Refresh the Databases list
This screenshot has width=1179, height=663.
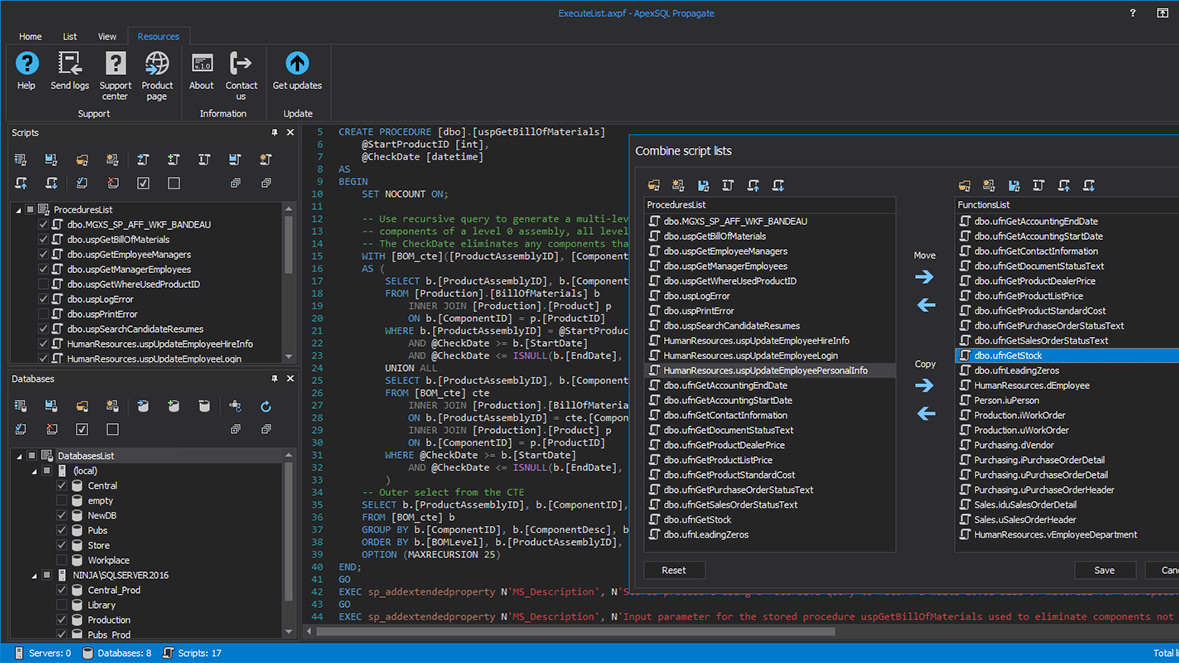click(x=265, y=404)
